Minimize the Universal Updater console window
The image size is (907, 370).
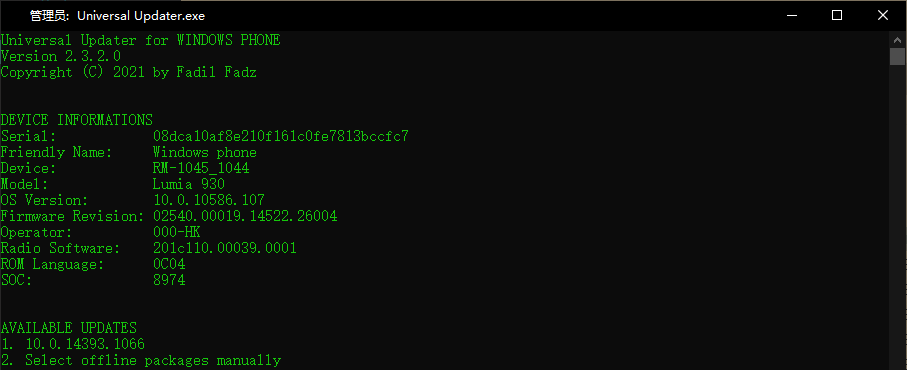click(x=791, y=16)
